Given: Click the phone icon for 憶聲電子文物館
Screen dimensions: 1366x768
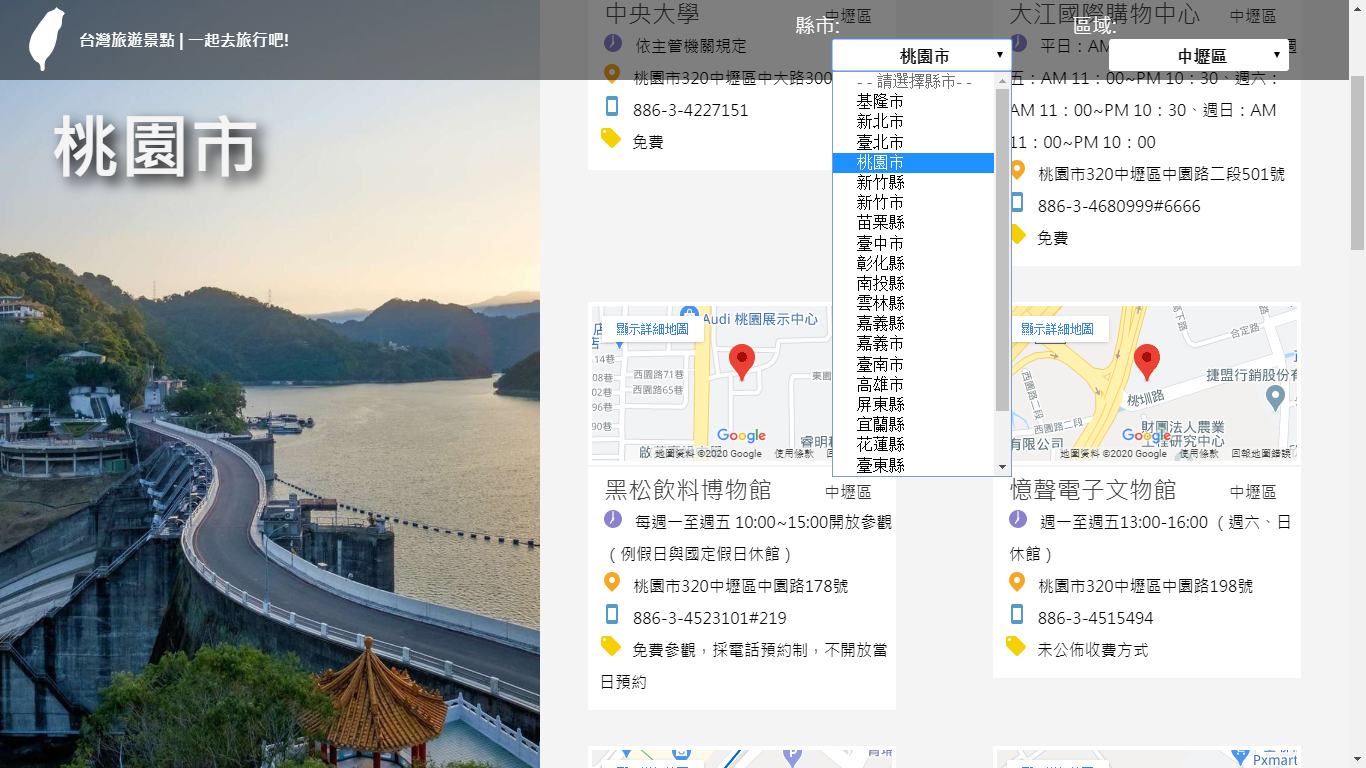Looking at the screenshot, I should [x=1017, y=615].
